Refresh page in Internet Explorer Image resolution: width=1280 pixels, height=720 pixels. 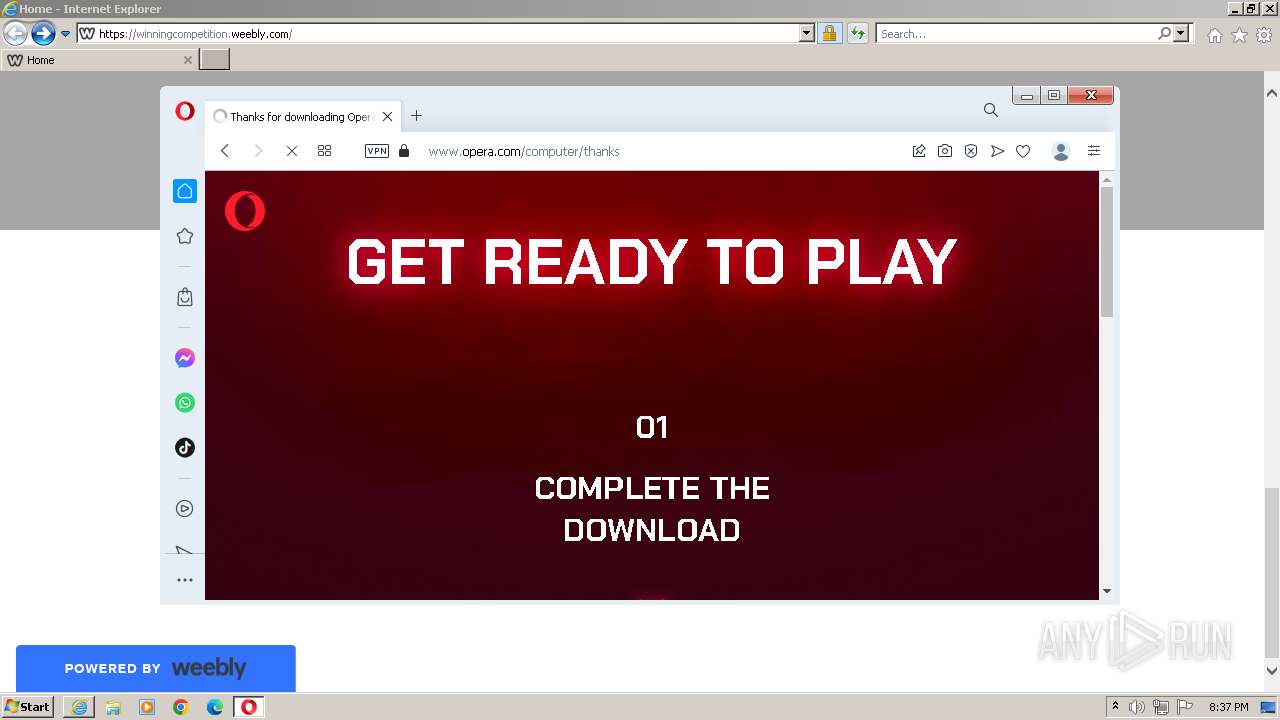[858, 33]
